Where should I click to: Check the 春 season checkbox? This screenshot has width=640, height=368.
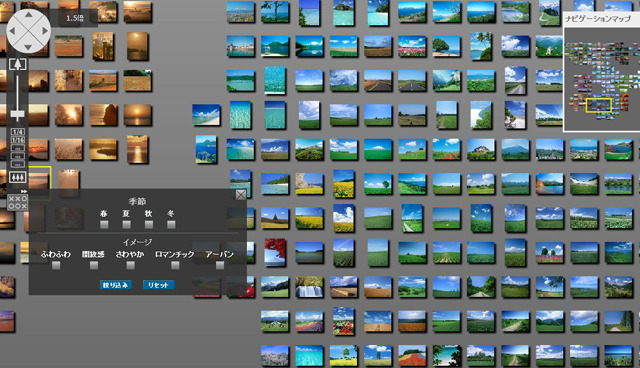click(x=104, y=224)
